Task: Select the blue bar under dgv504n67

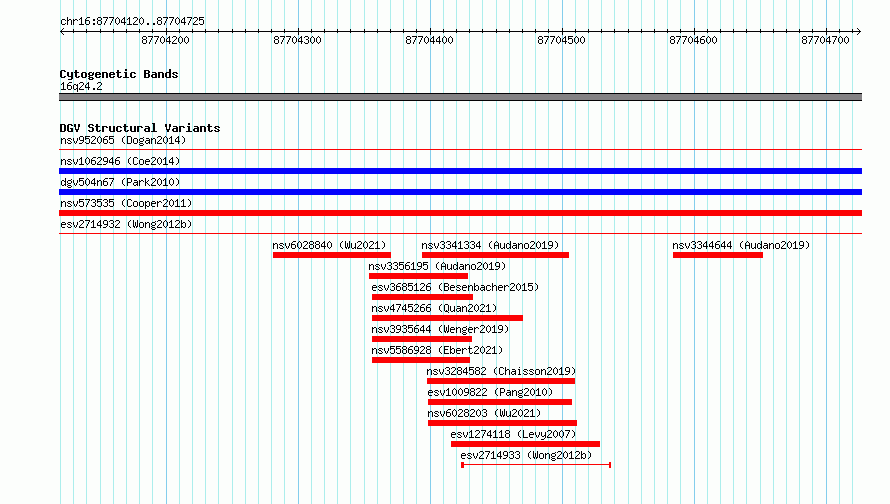Action: click(x=460, y=192)
